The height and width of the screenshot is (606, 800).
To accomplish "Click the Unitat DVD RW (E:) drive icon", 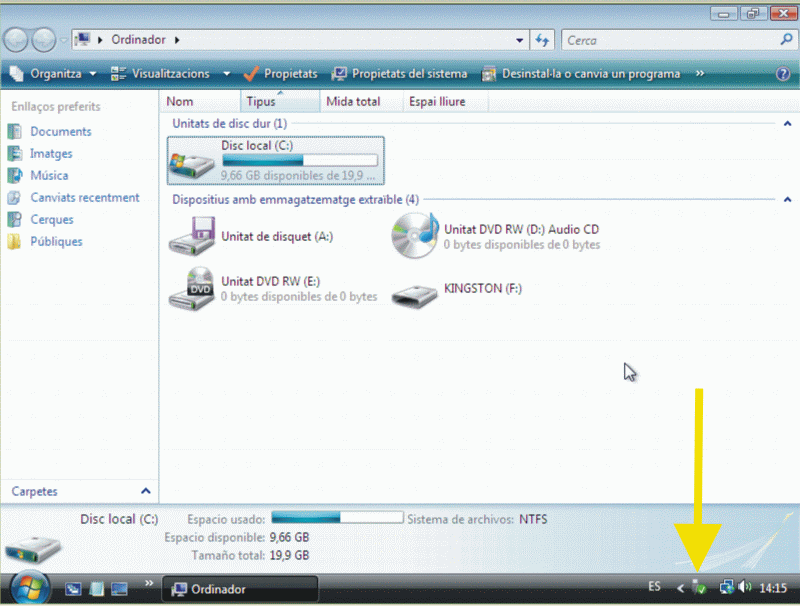I will [x=190, y=288].
